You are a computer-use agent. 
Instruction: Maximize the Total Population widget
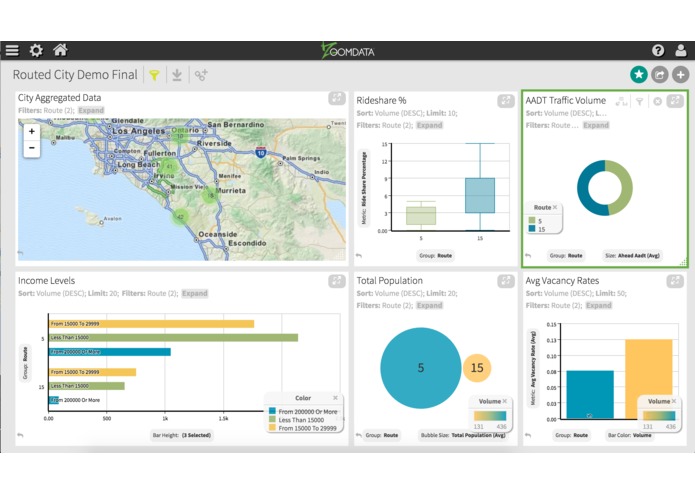pos(506,281)
